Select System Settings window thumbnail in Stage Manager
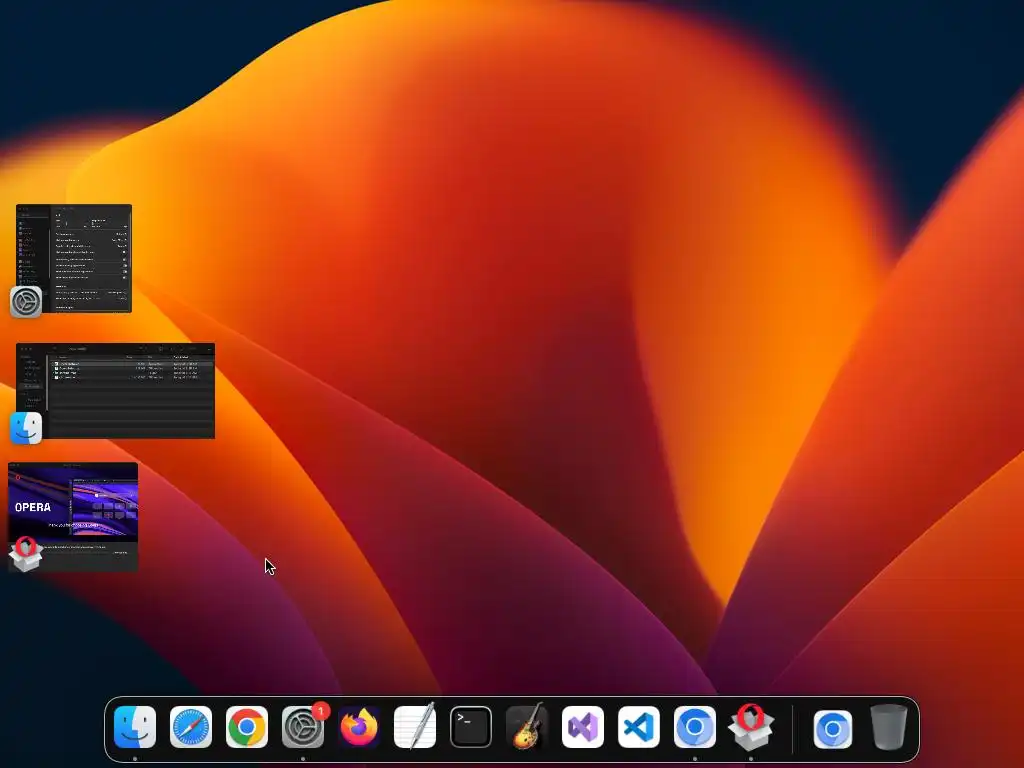This screenshot has width=1024, height=768. (x=74, y=259)
